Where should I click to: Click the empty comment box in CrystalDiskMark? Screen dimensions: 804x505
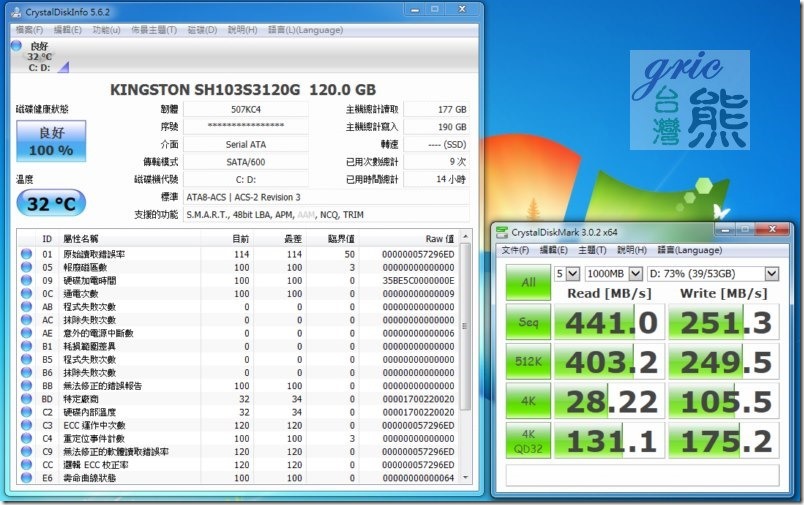coord(641,474)
